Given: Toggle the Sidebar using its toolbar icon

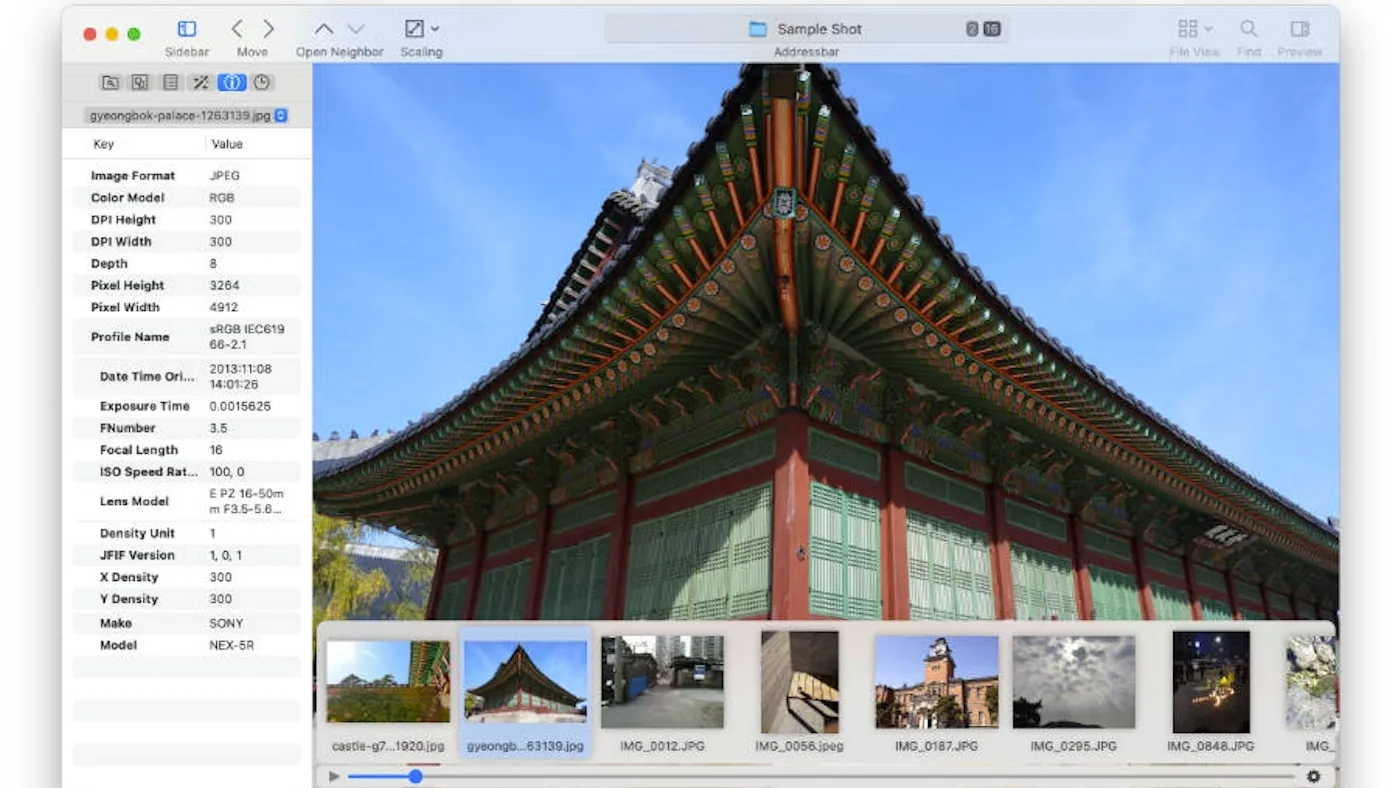Looking at the screenshot, I should (x=186, y=29).
